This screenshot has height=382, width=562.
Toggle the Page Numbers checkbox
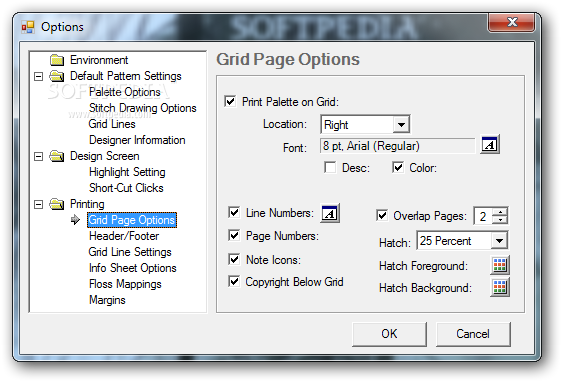point(234,235)
